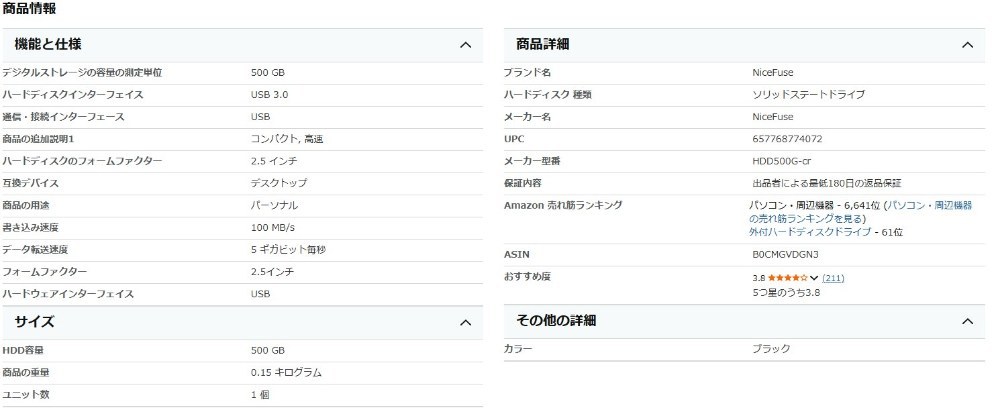The width and height of the screenshot is (1000, 412).
Task: Select the 互換デバイス label
Action: [31, 183]
